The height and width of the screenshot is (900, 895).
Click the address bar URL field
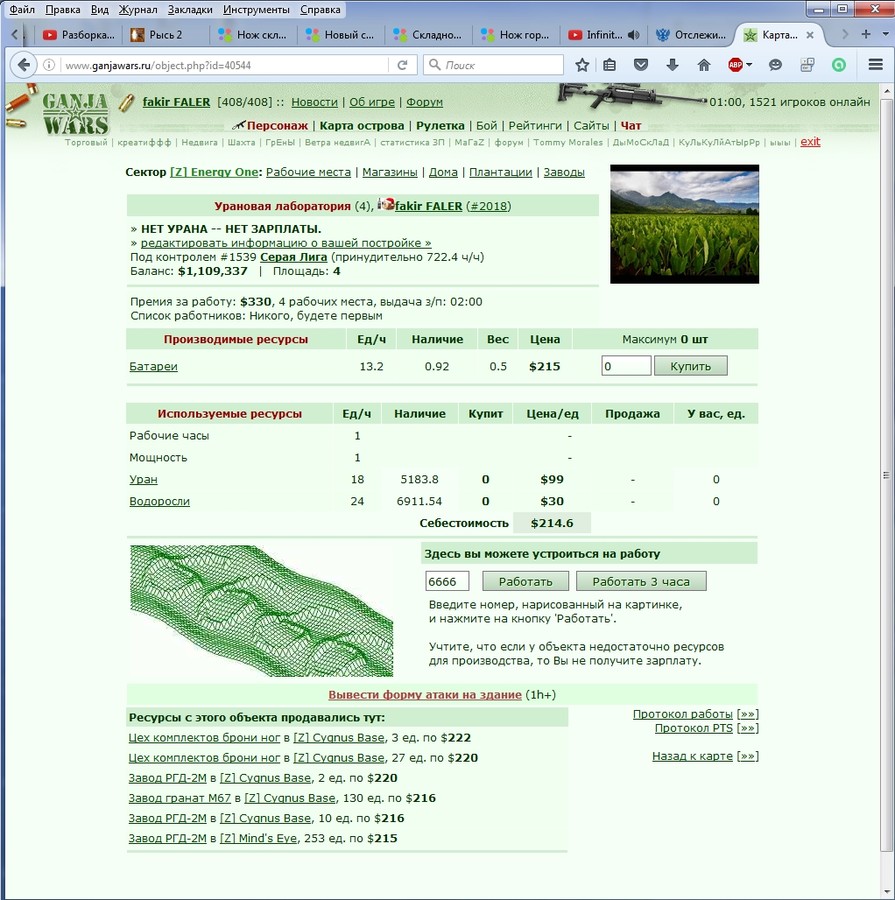(x=223, y=65)
